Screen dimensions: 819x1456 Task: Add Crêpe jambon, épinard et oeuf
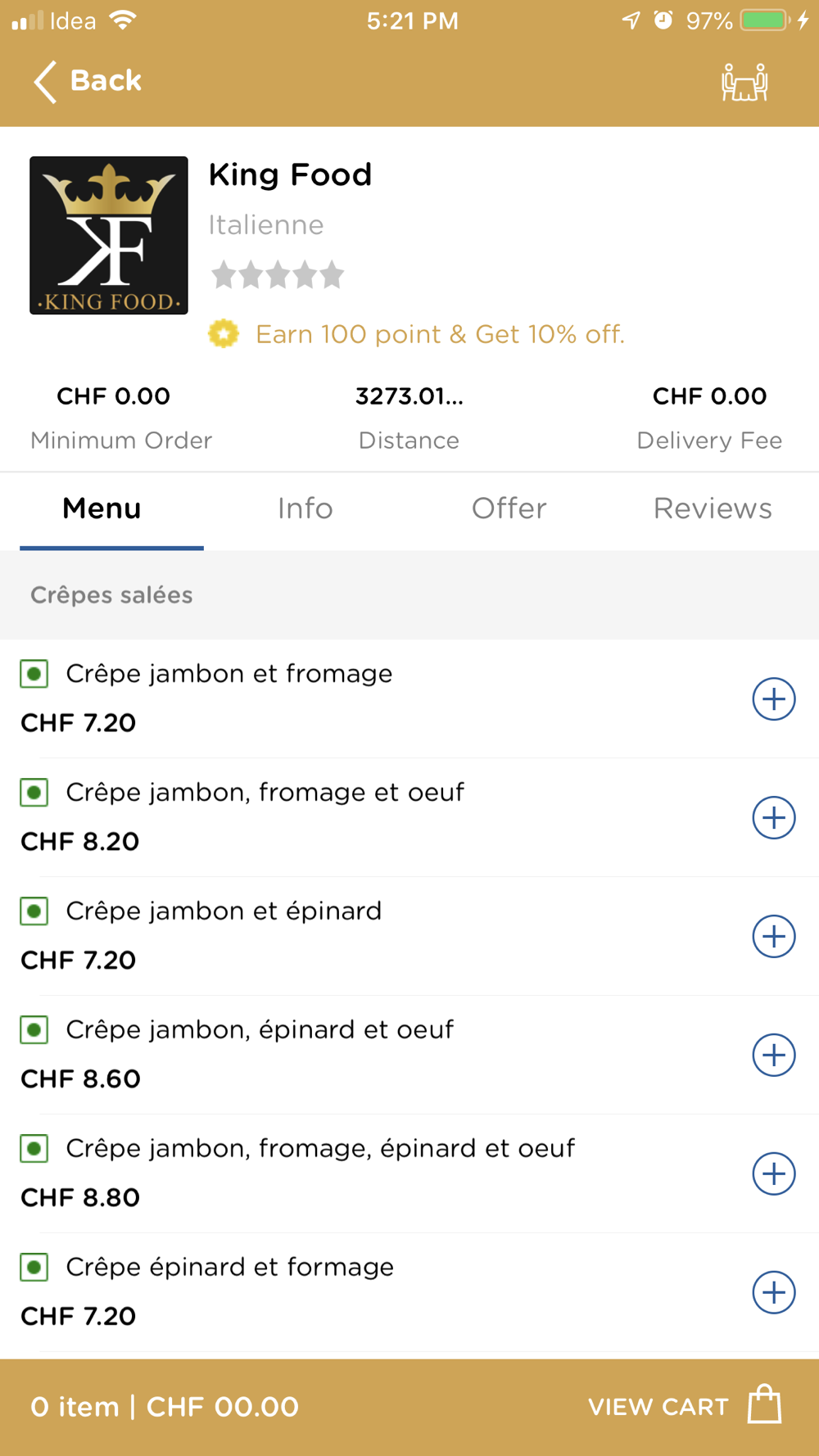click(774, 1055)
